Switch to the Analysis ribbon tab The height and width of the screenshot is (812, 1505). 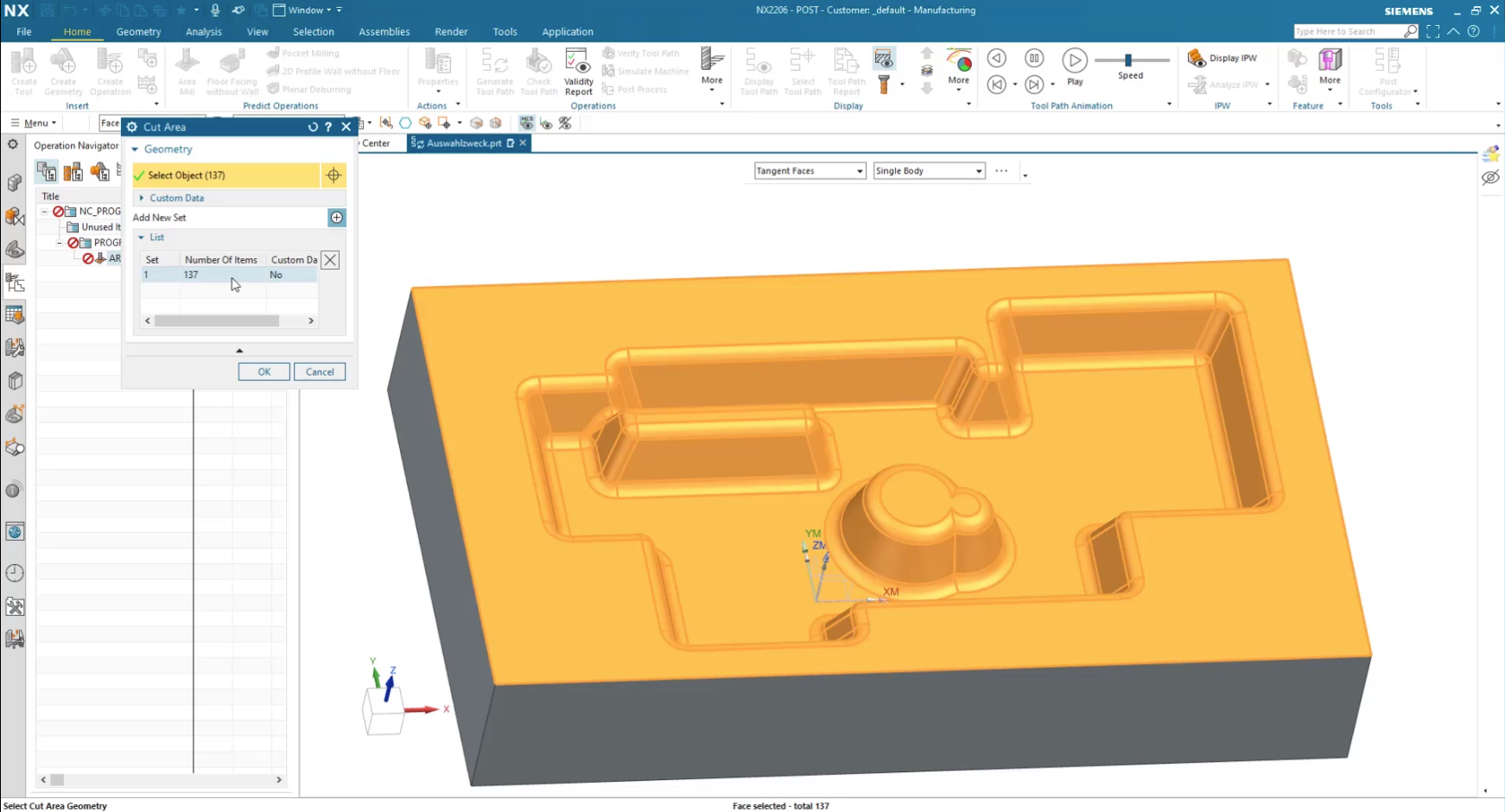pos(204,32)
